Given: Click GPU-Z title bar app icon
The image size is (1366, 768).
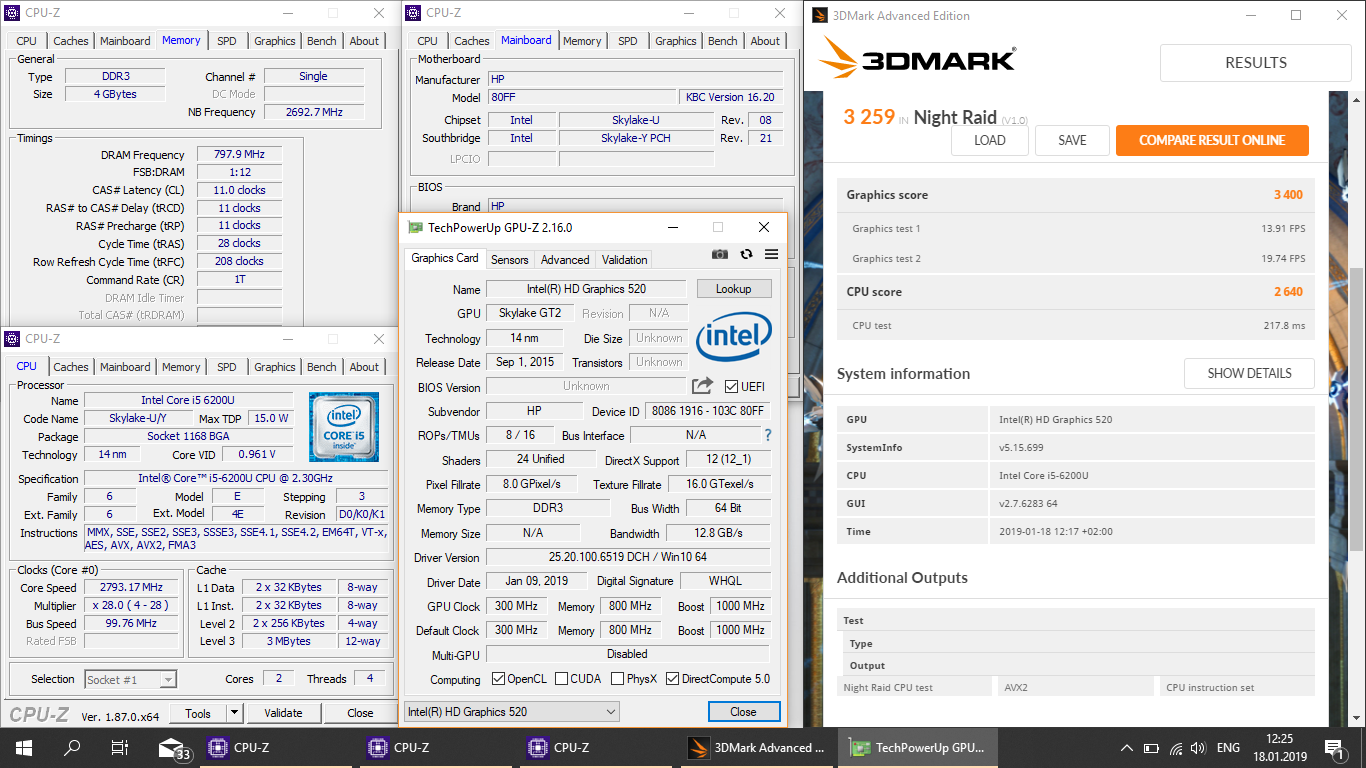Looking at the screenshot, I should 415,227.
